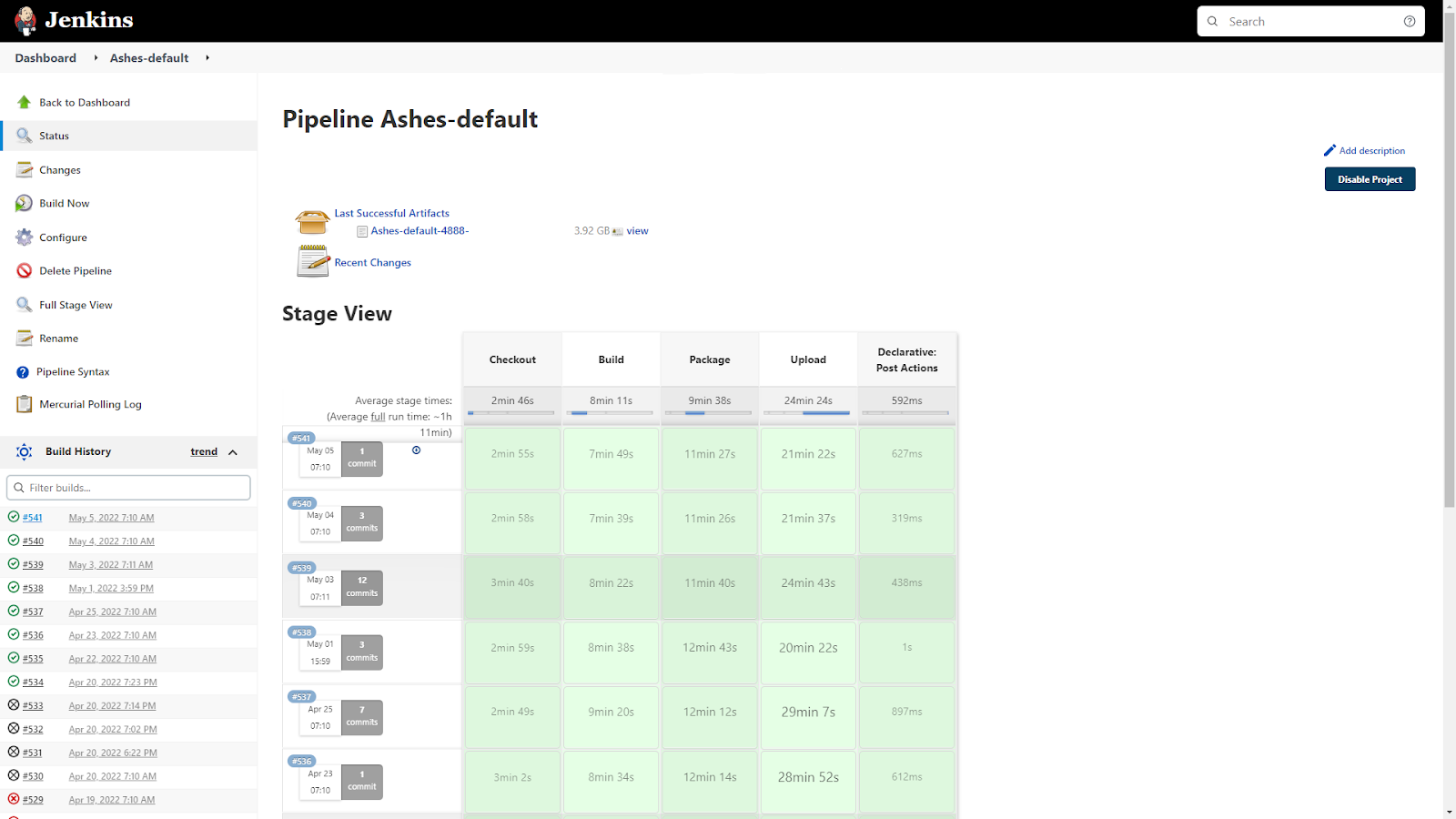Click the success status icon for build #541

(14, 517)
